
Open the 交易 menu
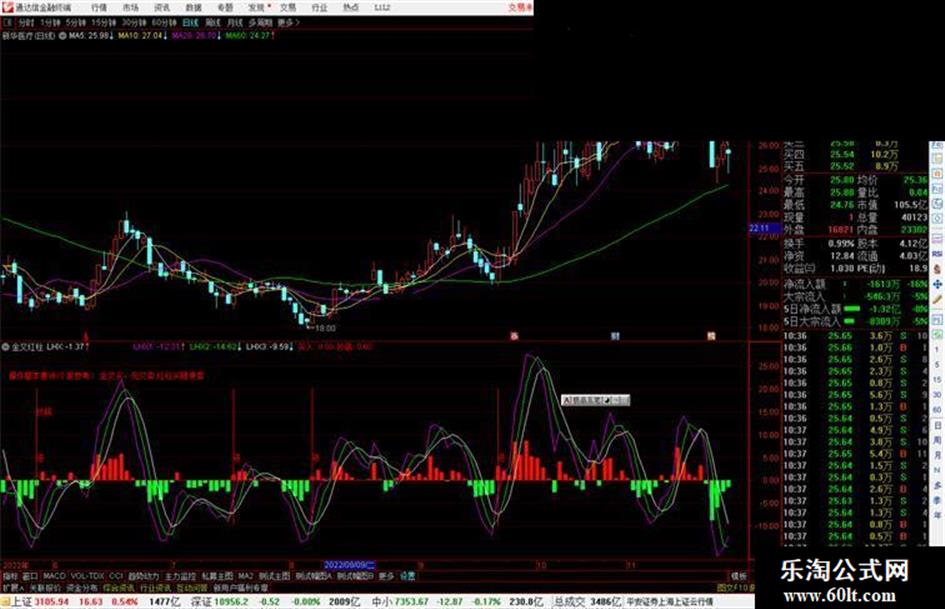pyautogui.click(x=288, y=7)
